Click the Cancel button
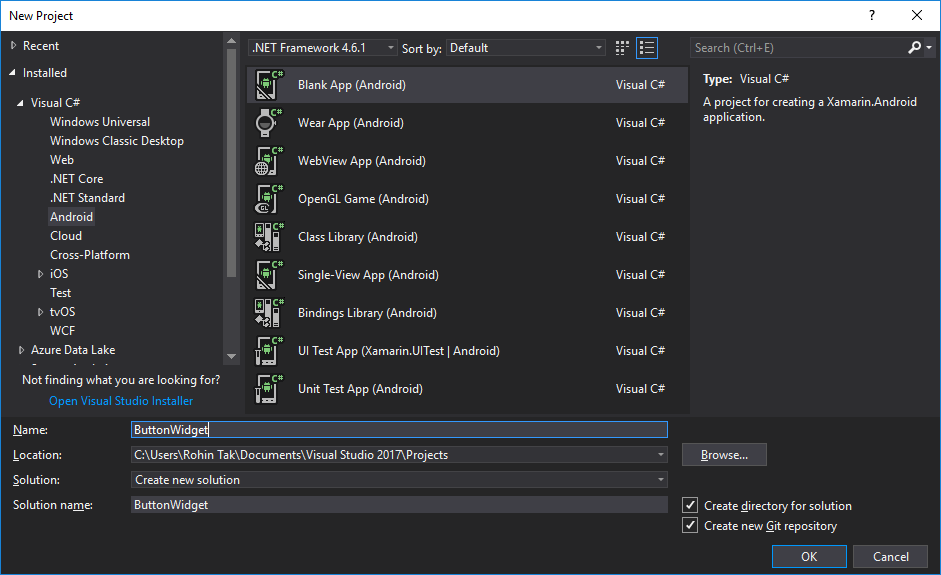Viewport: 941px width, 575px height. [891, 556]
